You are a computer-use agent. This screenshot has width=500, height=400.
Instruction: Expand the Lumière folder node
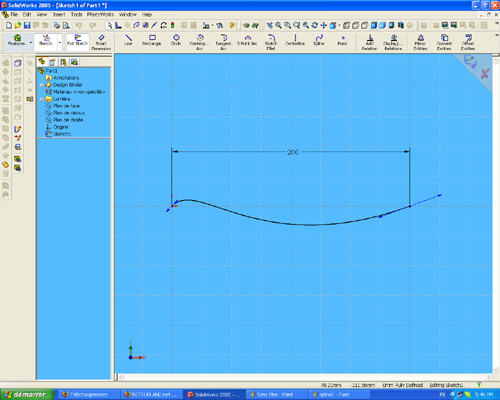(x=42, y=99)
